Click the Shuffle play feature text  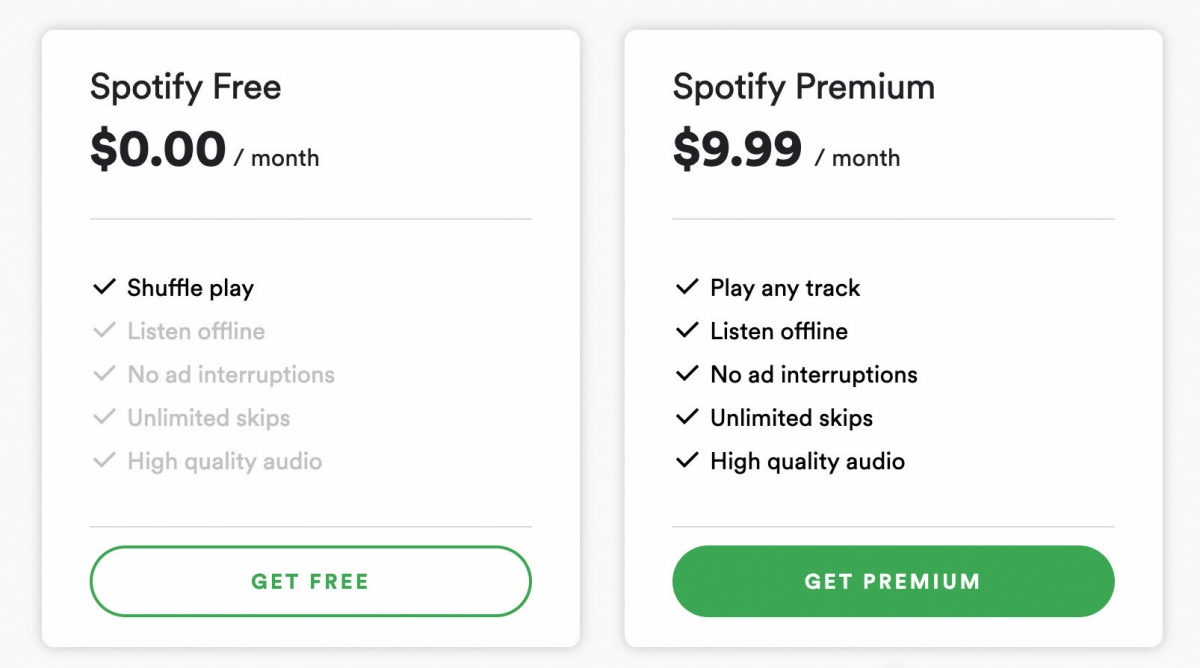point(191,289)
